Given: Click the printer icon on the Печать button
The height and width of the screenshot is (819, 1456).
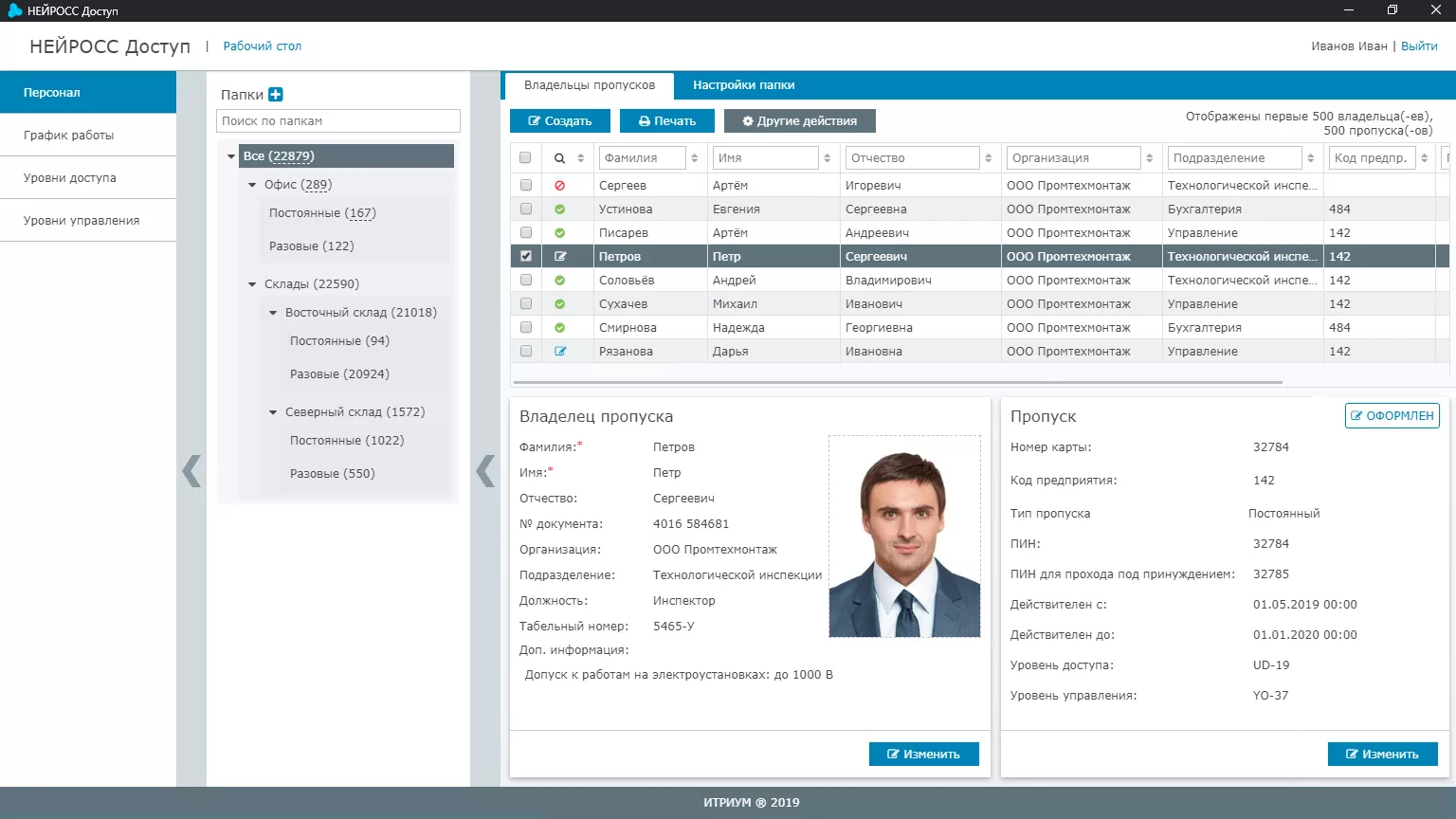Looking at the screenshot, I should 643,120.
